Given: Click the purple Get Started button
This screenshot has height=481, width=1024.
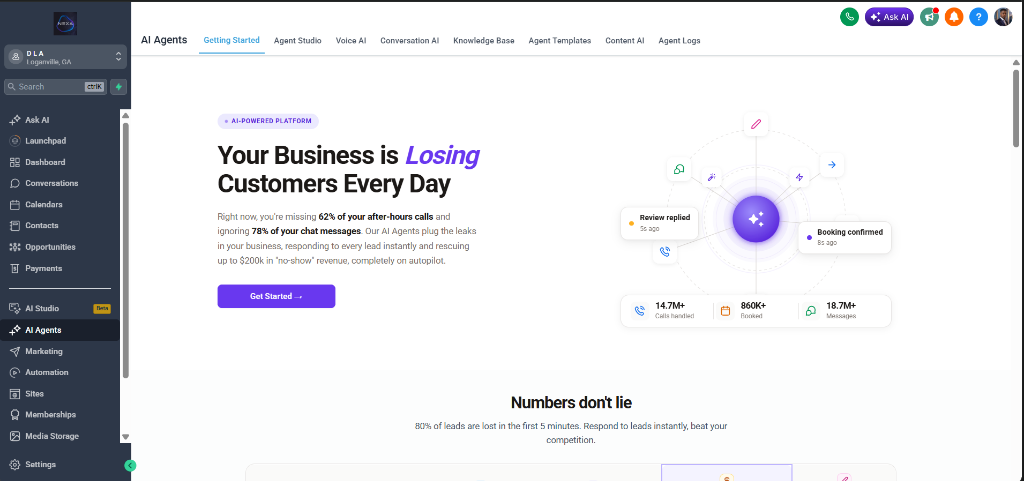Looking at the screenshot, I should pyautogui.click(x=276, y=296).
